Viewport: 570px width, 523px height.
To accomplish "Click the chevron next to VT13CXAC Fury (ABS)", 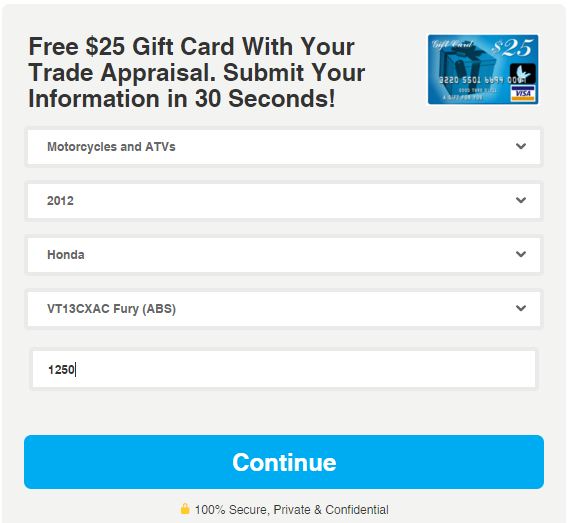I will coord(521,308).
